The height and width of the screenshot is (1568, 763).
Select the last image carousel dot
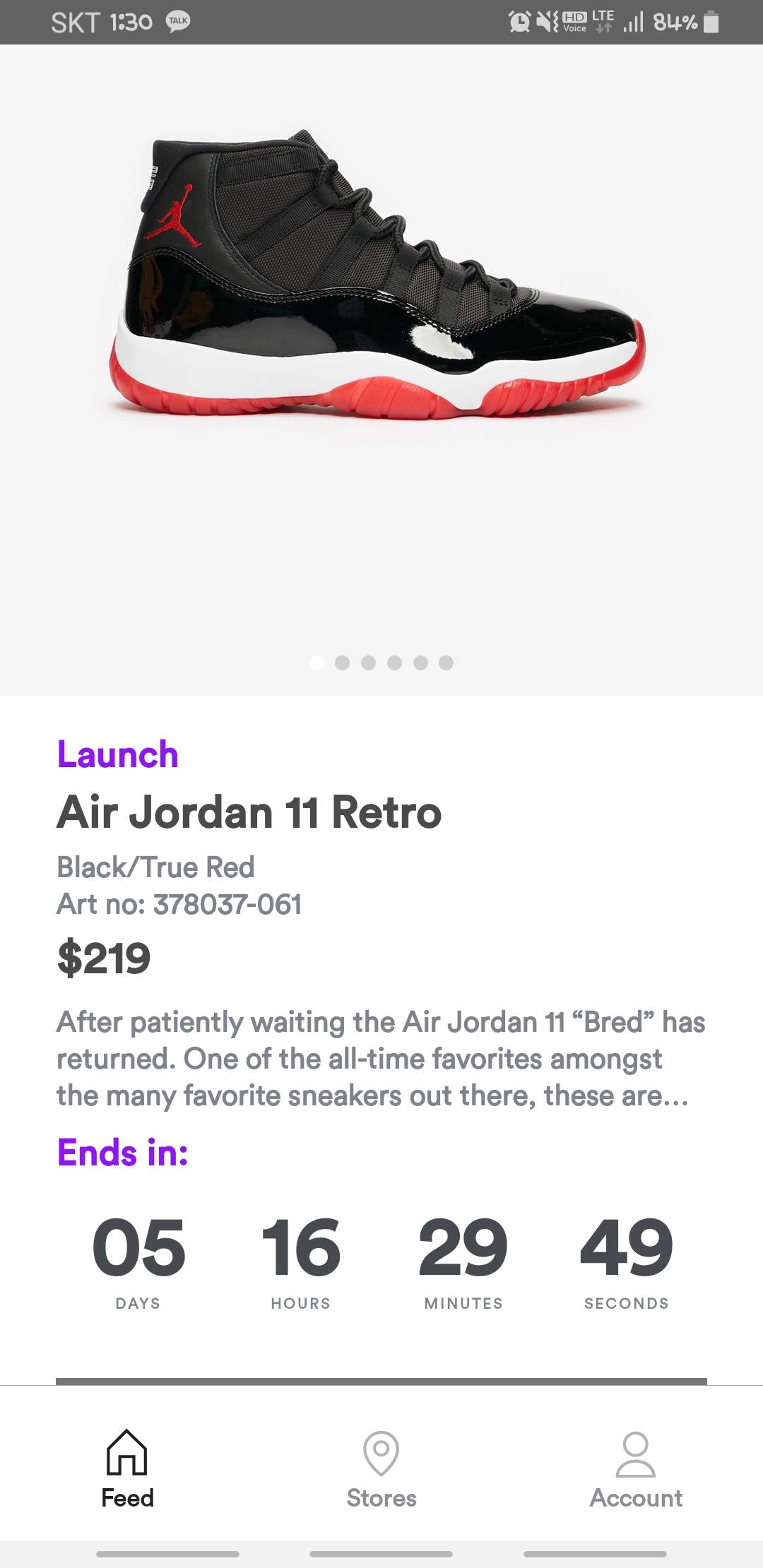(446, 663)
